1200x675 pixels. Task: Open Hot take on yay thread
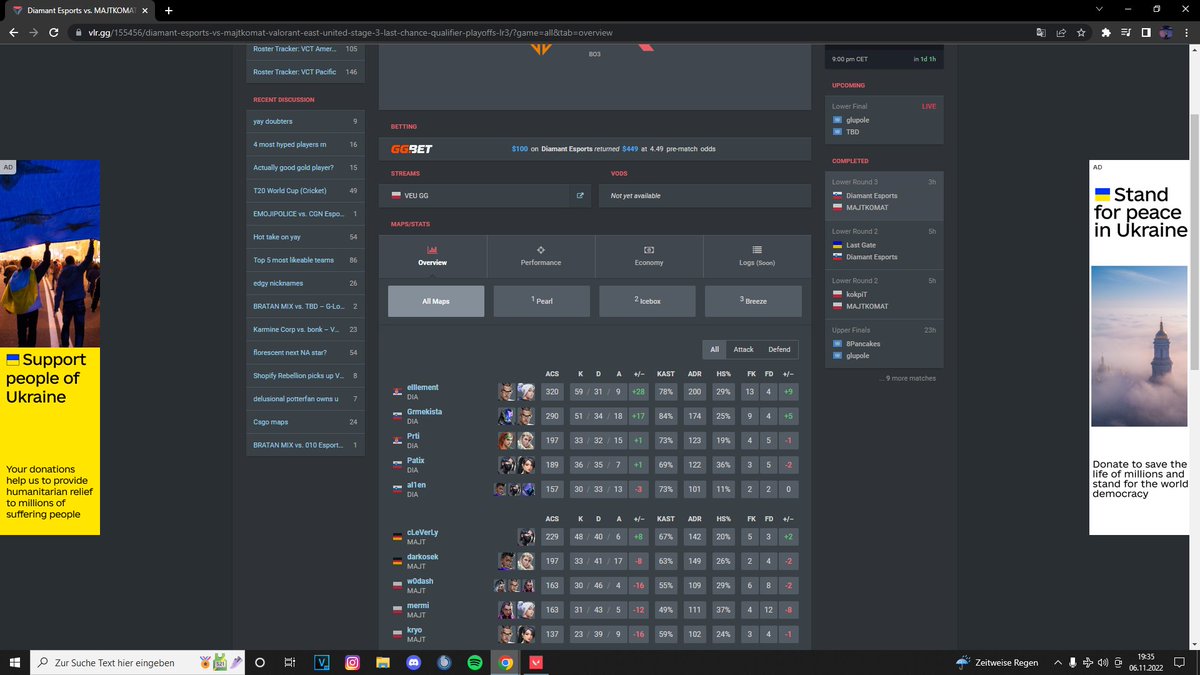[x=305, y=236]
